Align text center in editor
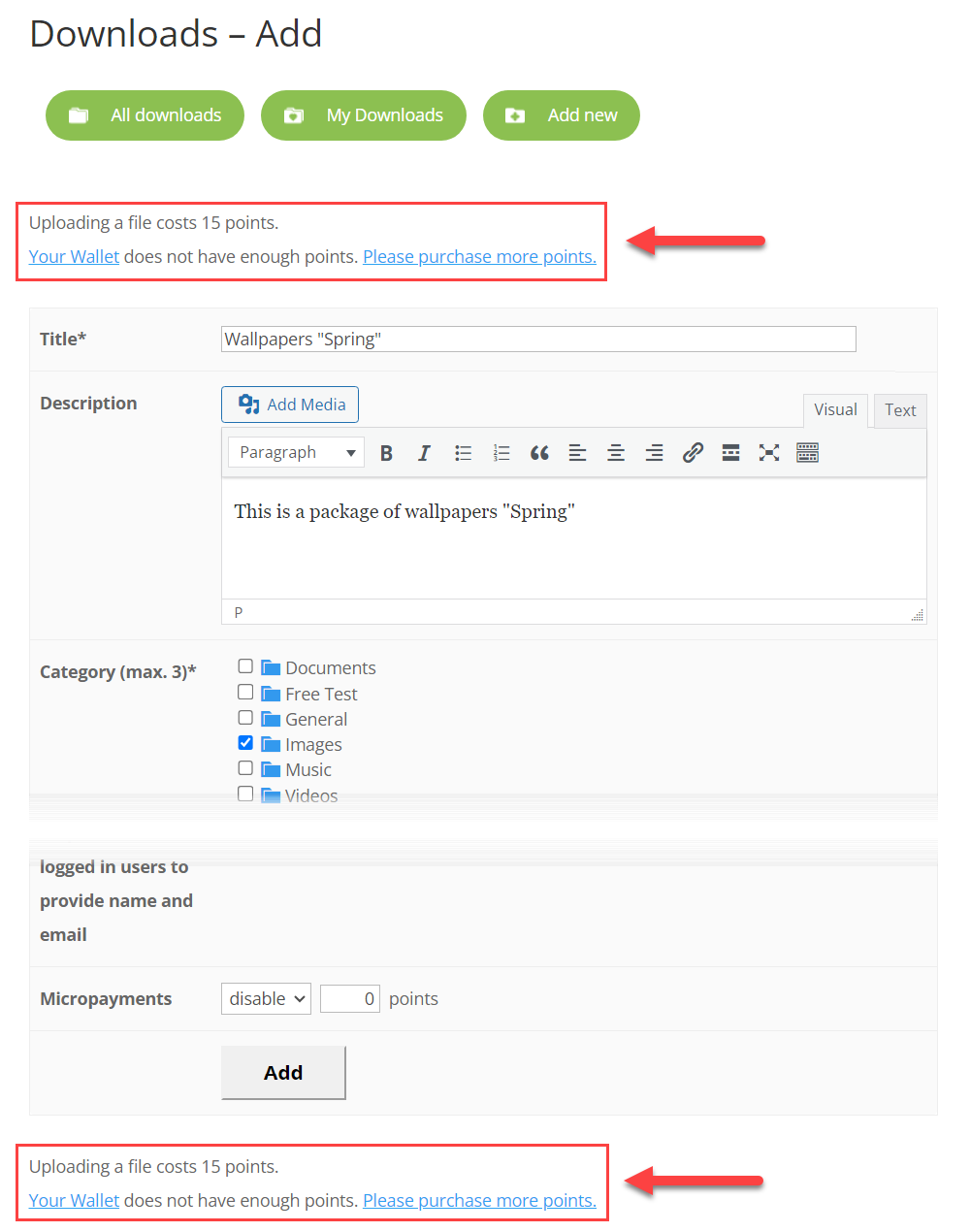The width and height of the screenshot is (970, 1232). point(616,453)
